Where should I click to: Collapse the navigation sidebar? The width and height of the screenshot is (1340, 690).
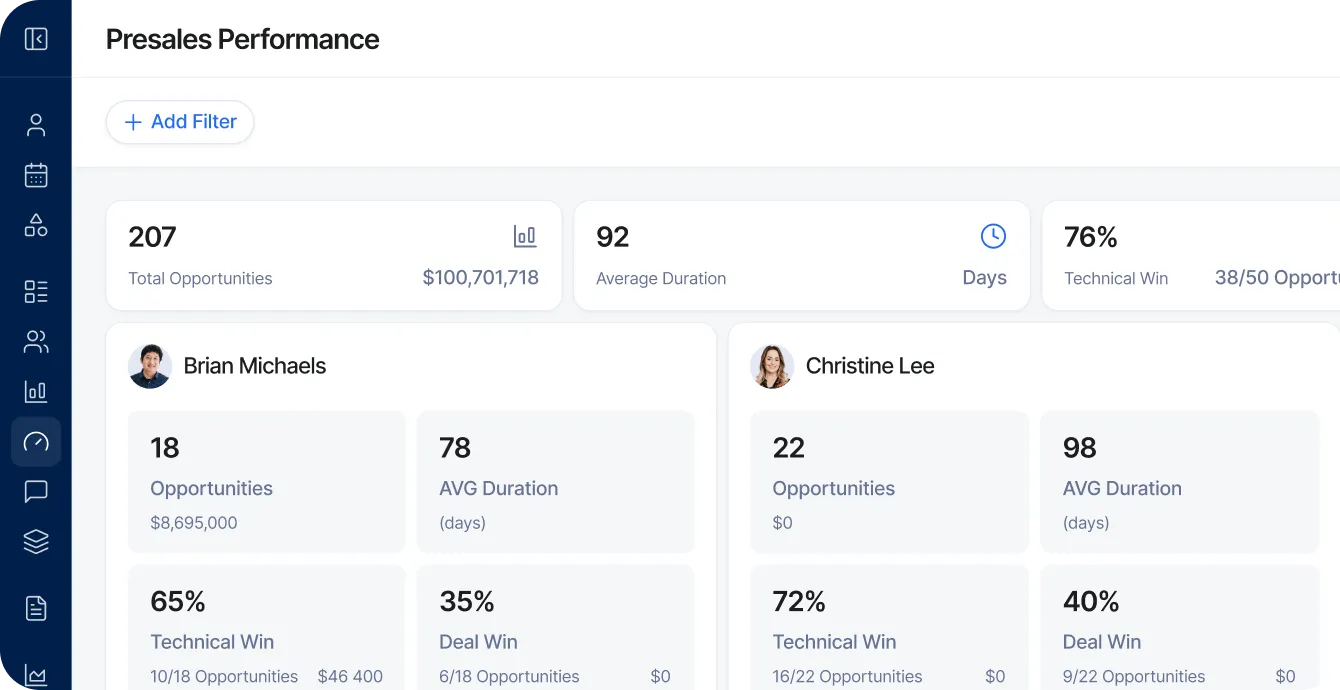point(36,38)
